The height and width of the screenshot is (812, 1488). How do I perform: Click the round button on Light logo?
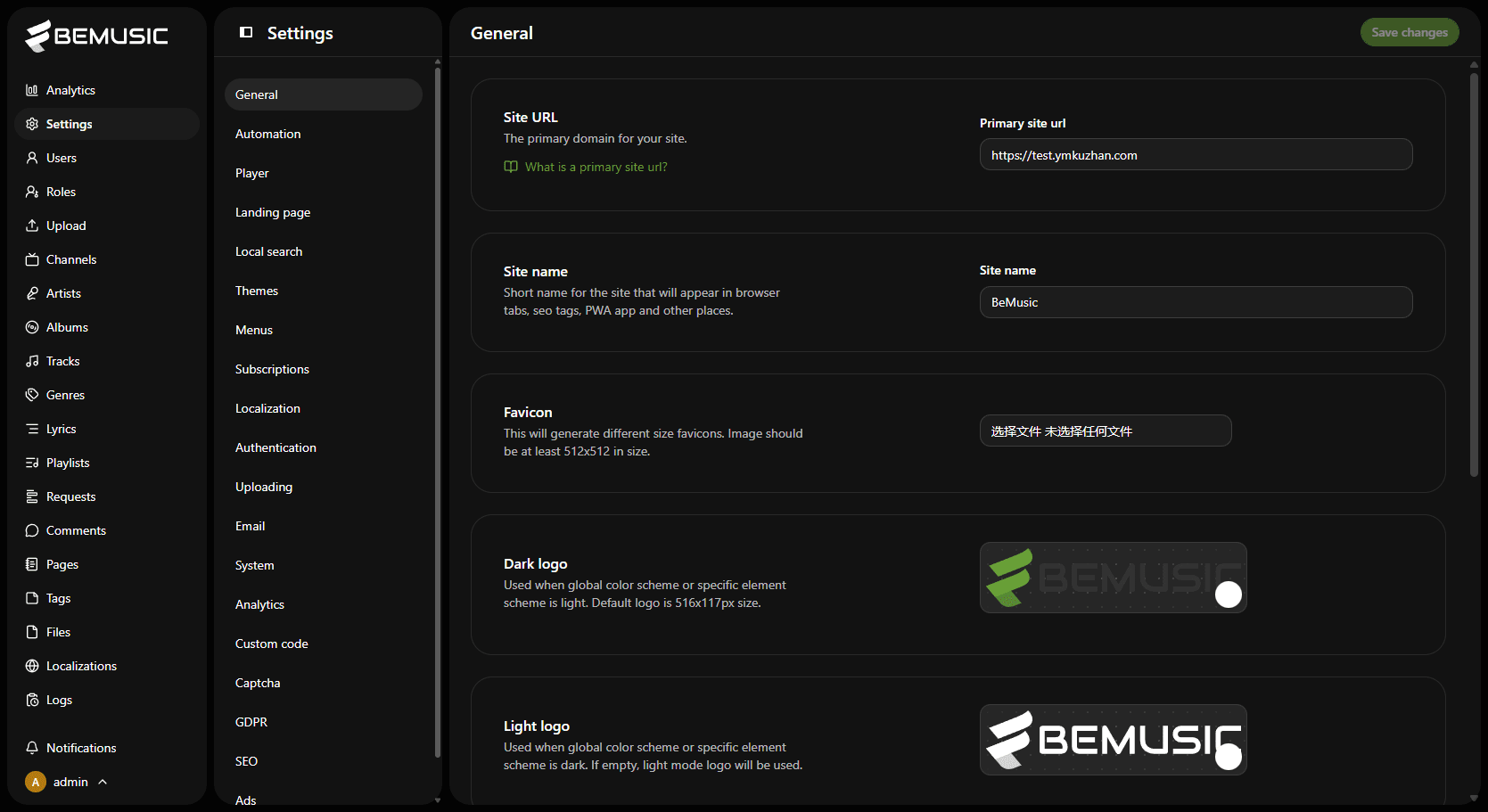pyautogui.click(x=1229, y=757)
